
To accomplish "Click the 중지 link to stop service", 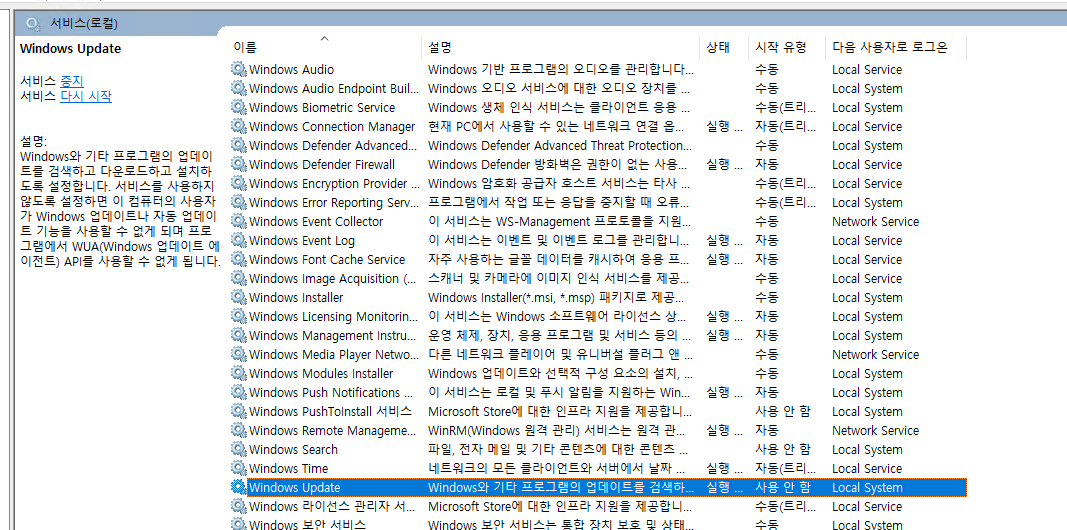I will [x=71, y=80].
